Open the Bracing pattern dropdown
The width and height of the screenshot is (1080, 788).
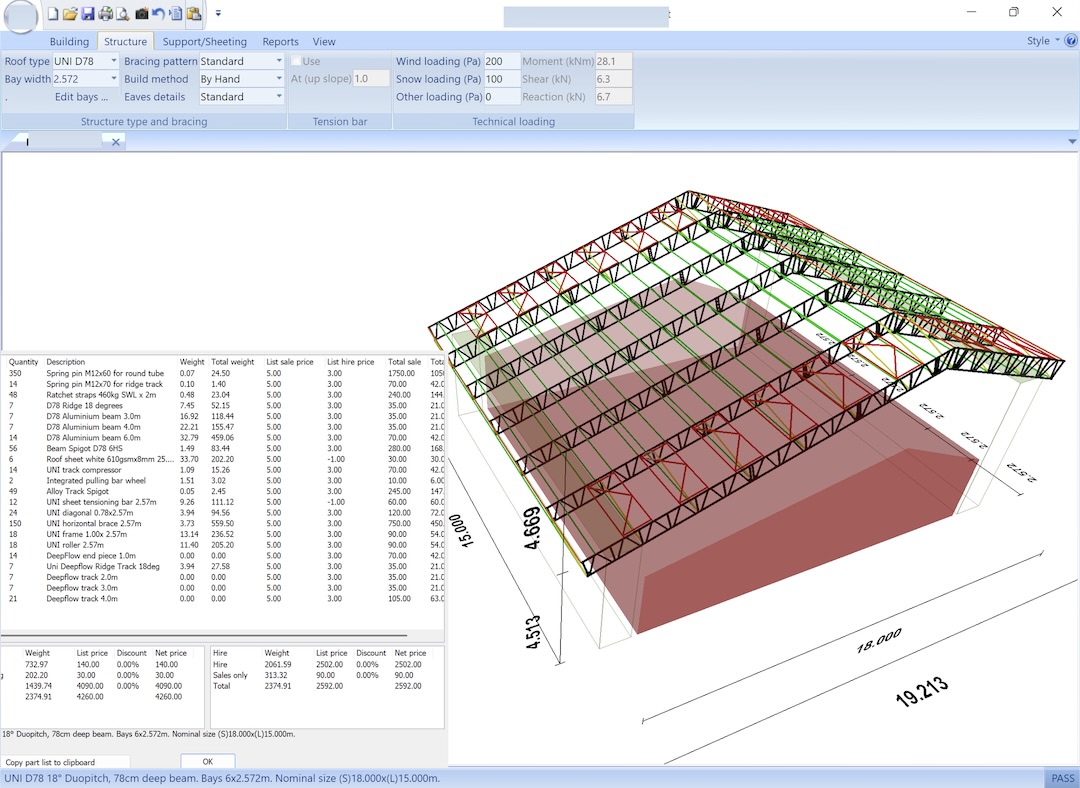click(x=277, y=61)
